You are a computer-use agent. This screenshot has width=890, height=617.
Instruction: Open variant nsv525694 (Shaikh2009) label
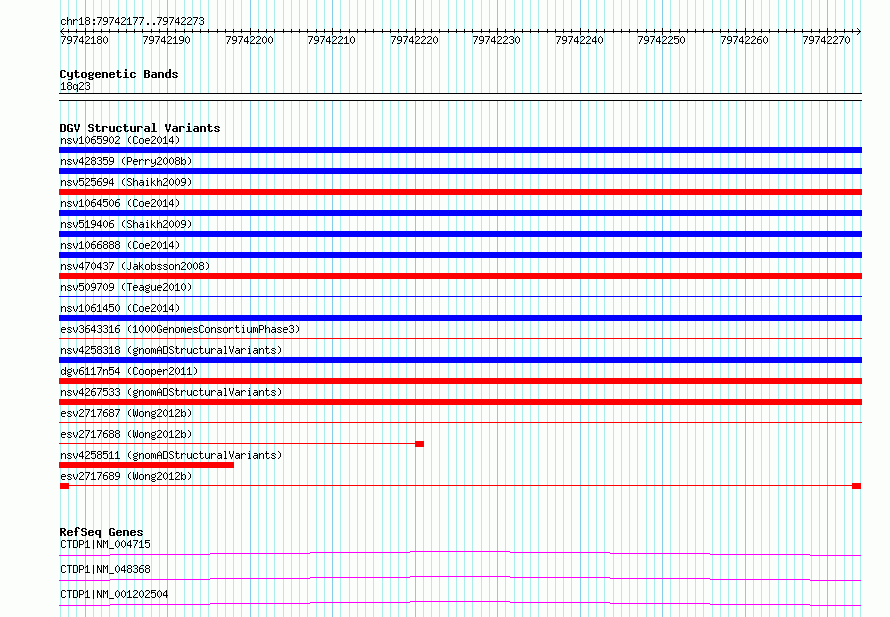126,182
